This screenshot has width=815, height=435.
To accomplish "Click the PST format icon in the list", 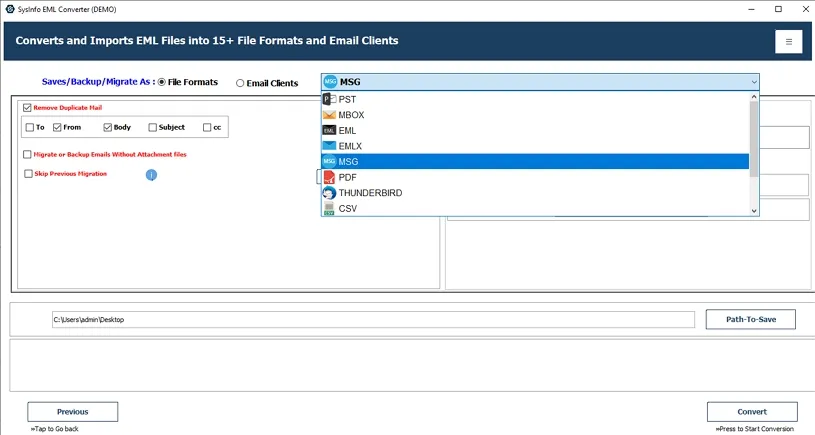I will coord(330,99).
